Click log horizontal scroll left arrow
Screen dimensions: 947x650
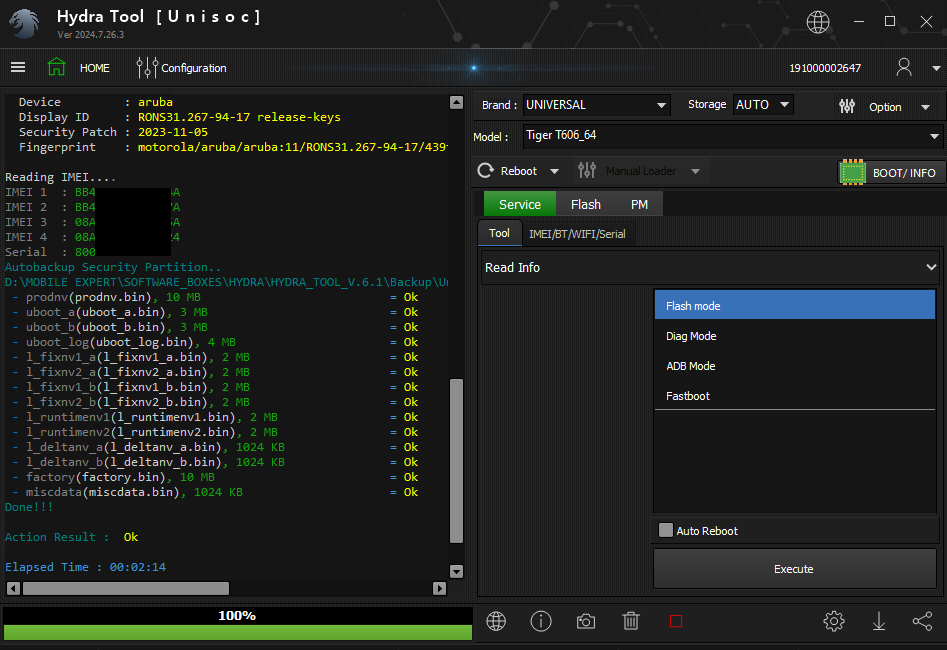(x=13, y=588)
